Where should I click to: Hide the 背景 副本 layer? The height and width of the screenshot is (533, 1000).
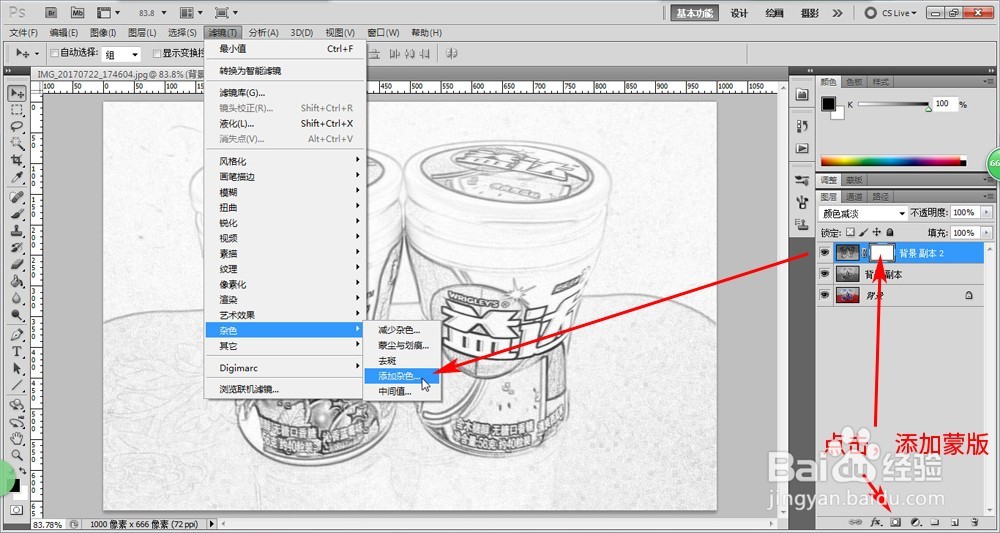(825, 274)
